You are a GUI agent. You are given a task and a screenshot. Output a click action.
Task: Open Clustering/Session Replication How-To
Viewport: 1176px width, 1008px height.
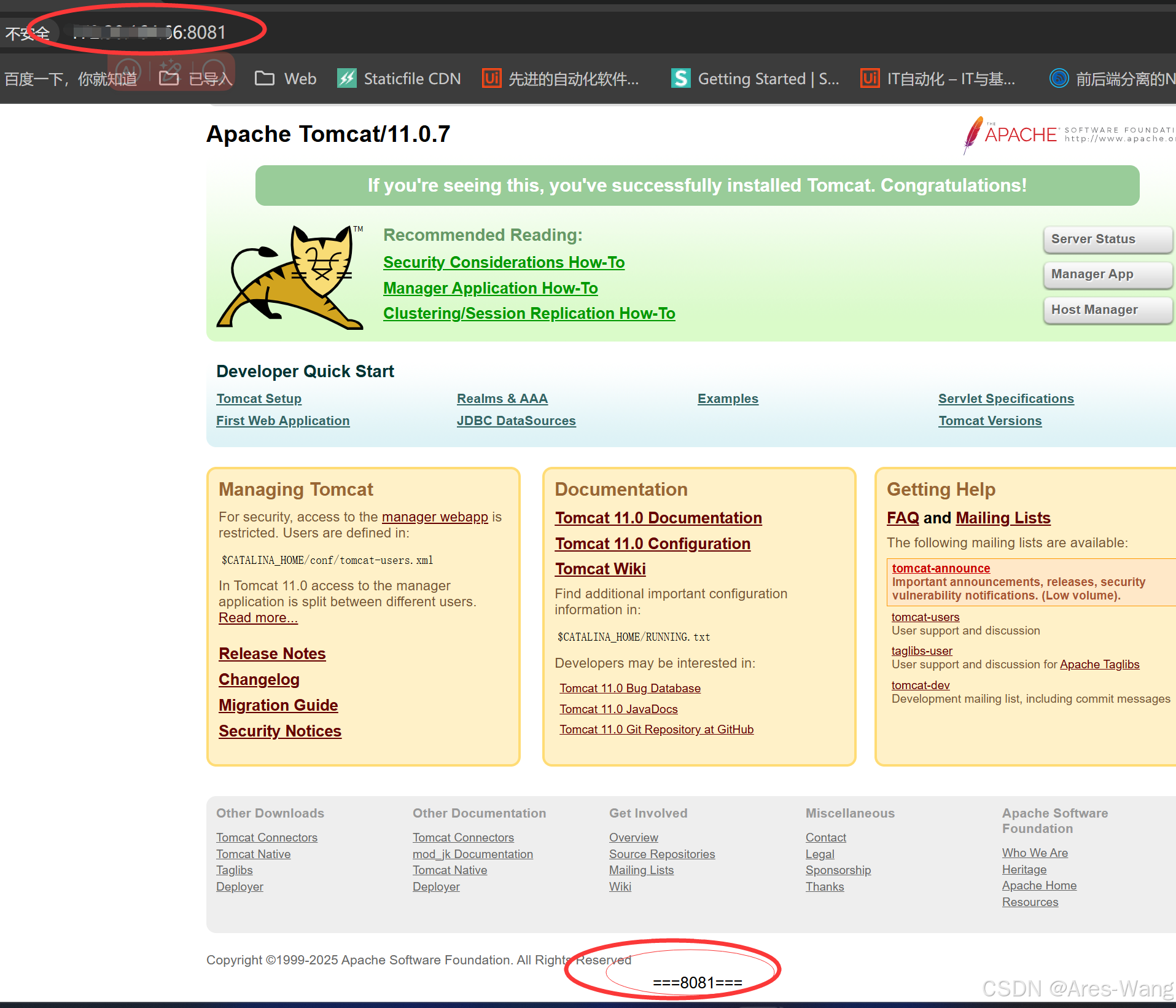pyautogui.click(x=529, y=313)
